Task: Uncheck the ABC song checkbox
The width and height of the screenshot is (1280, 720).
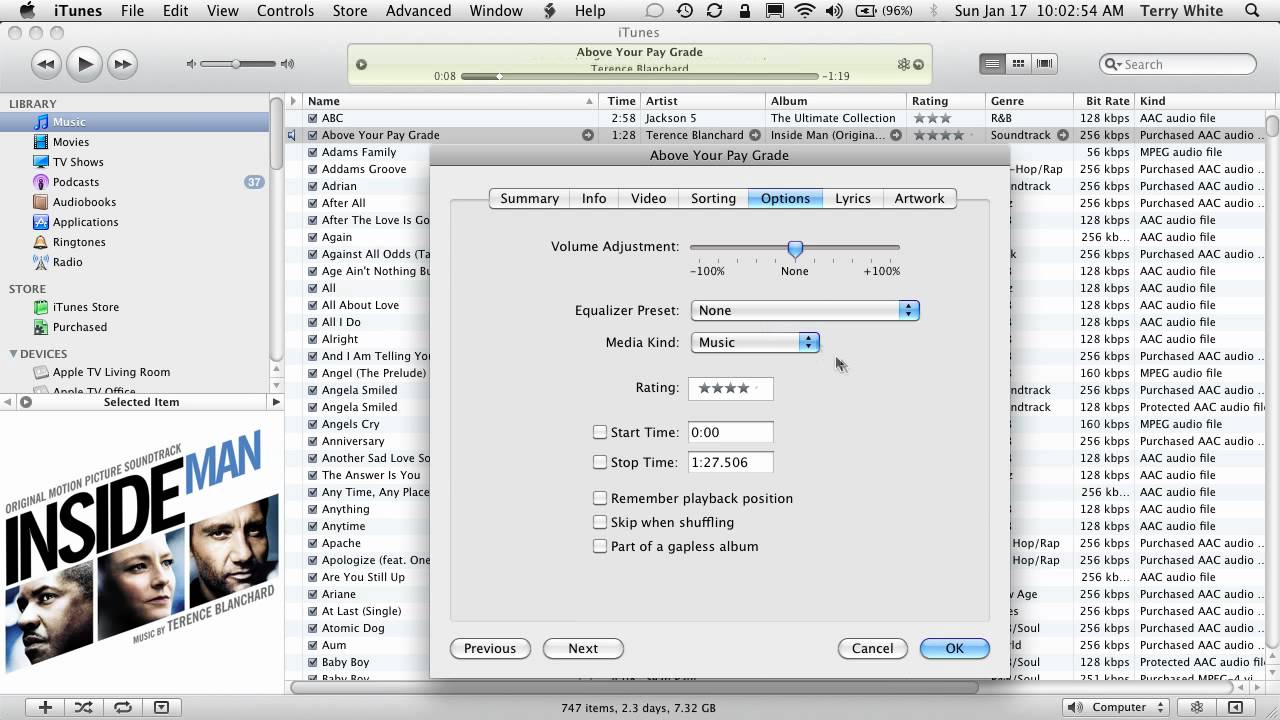Action: tap(313, 118)
